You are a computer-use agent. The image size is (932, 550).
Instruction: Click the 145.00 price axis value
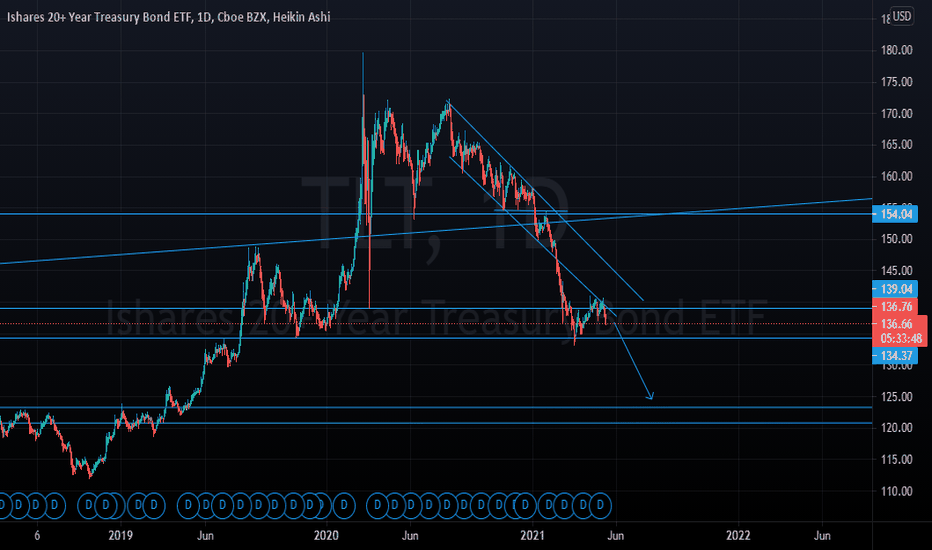pyautogui.click(x=896, y=271)
